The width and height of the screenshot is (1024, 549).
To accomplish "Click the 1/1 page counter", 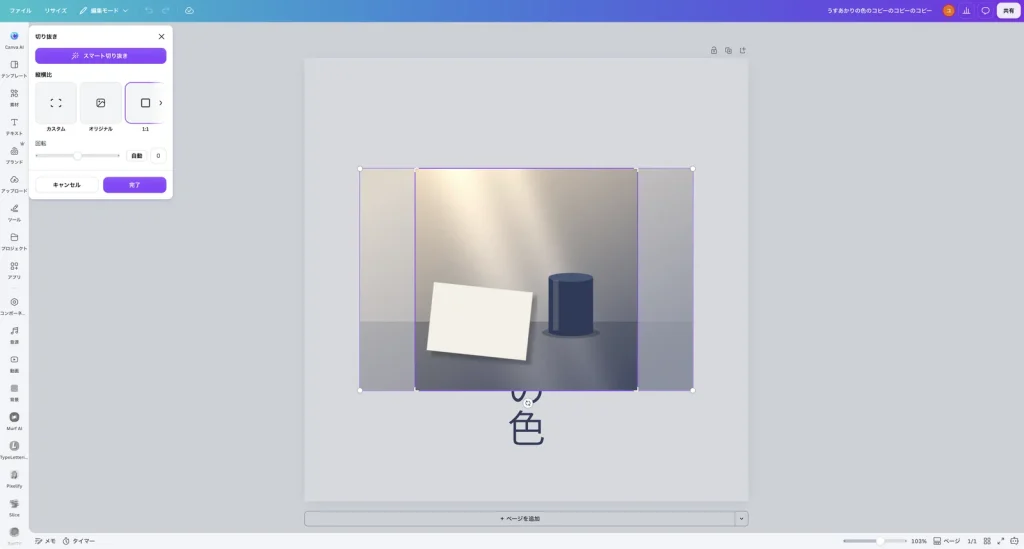I will tap(972, 541).
